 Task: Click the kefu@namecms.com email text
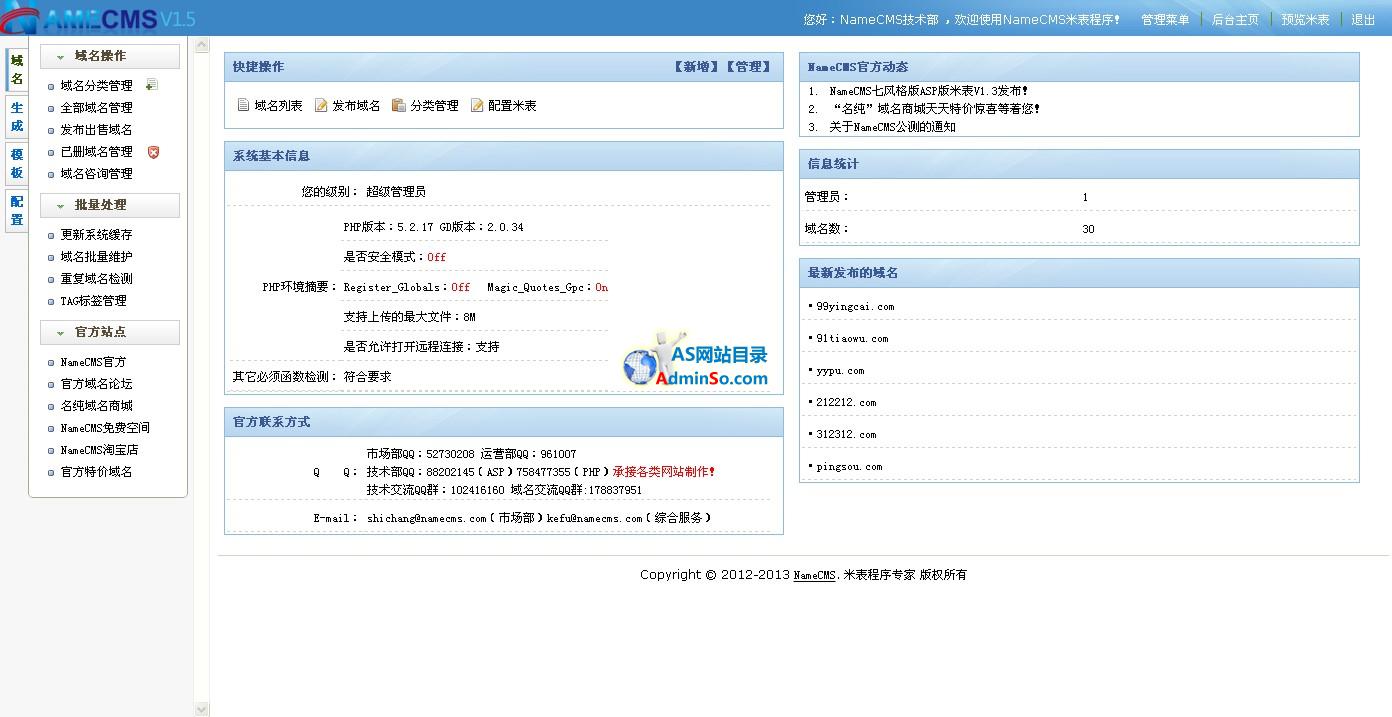click(x=594, y=518)
